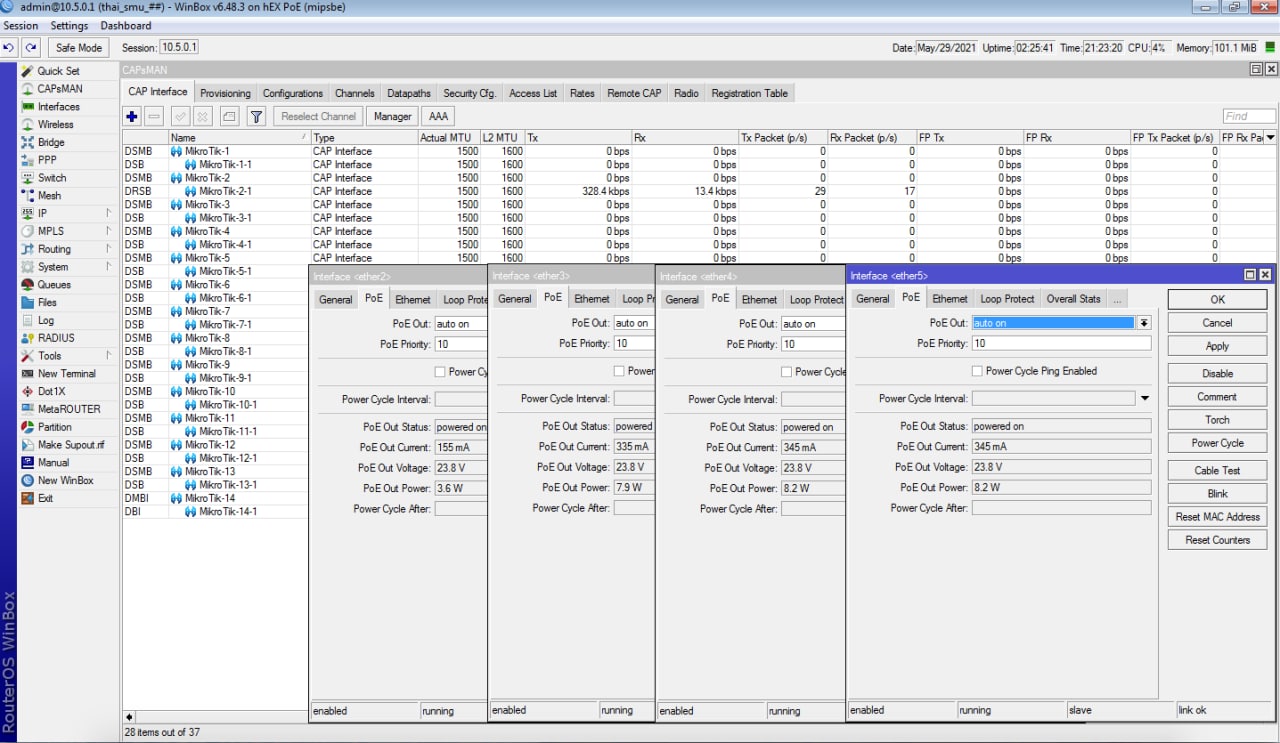1280x743 pixels.
Task: Expand Routing submenu
Action: 108,249
